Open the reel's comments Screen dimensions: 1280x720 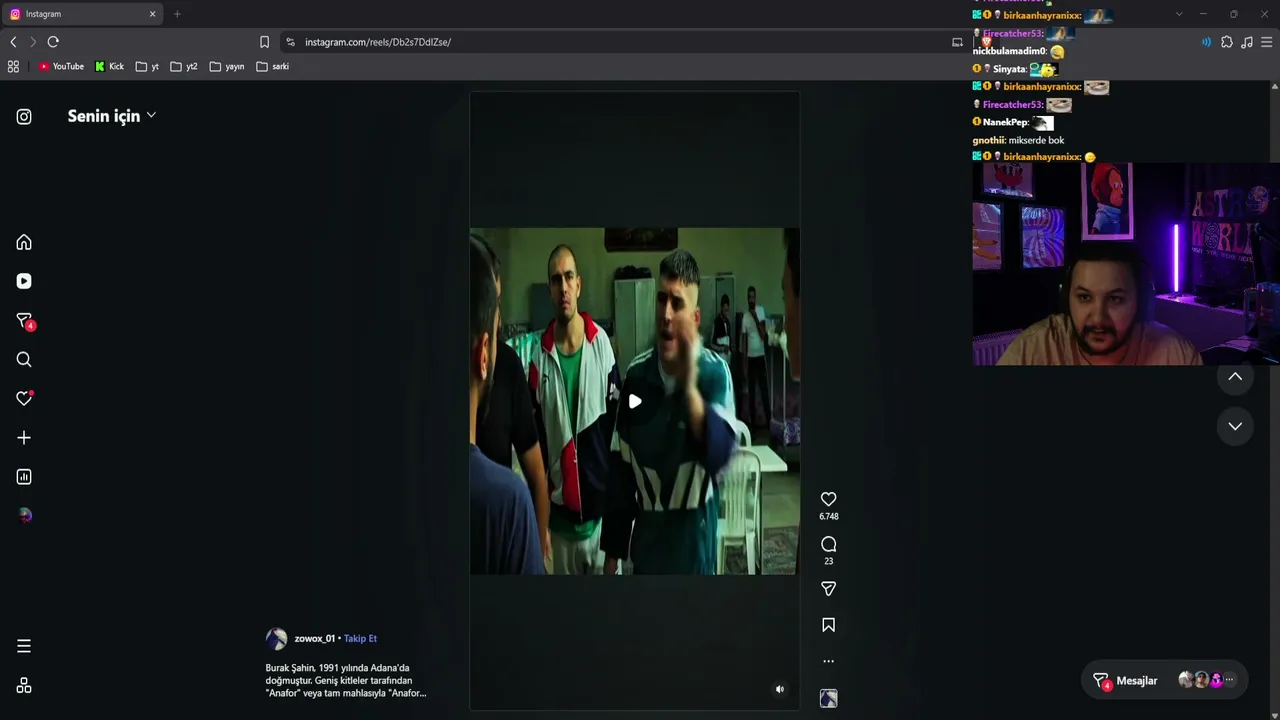coord(828,544)
